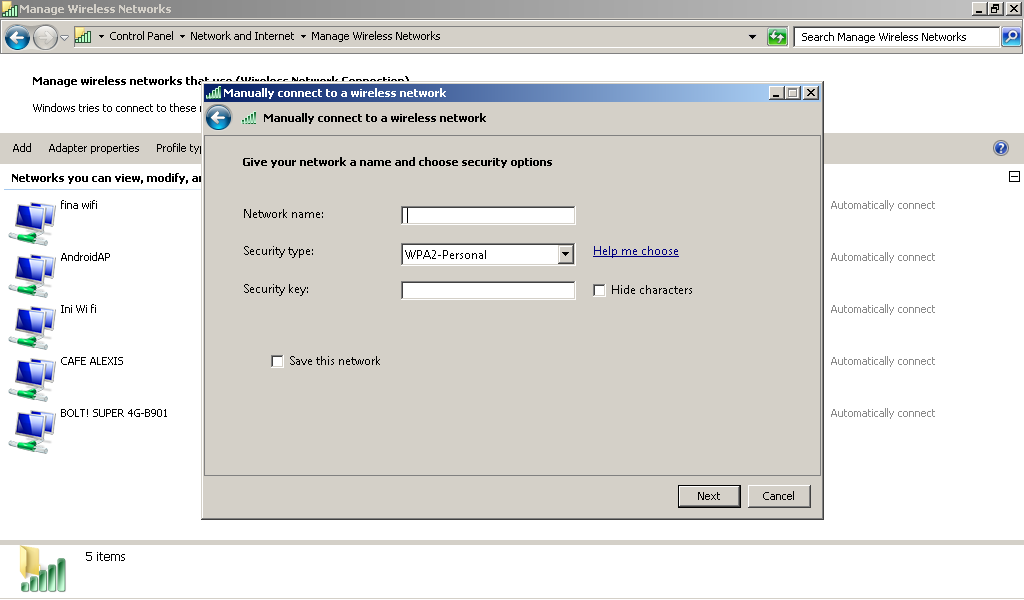Click the Help me choose link
This screenshot has height=600, width=1024.
click(636, 251)
